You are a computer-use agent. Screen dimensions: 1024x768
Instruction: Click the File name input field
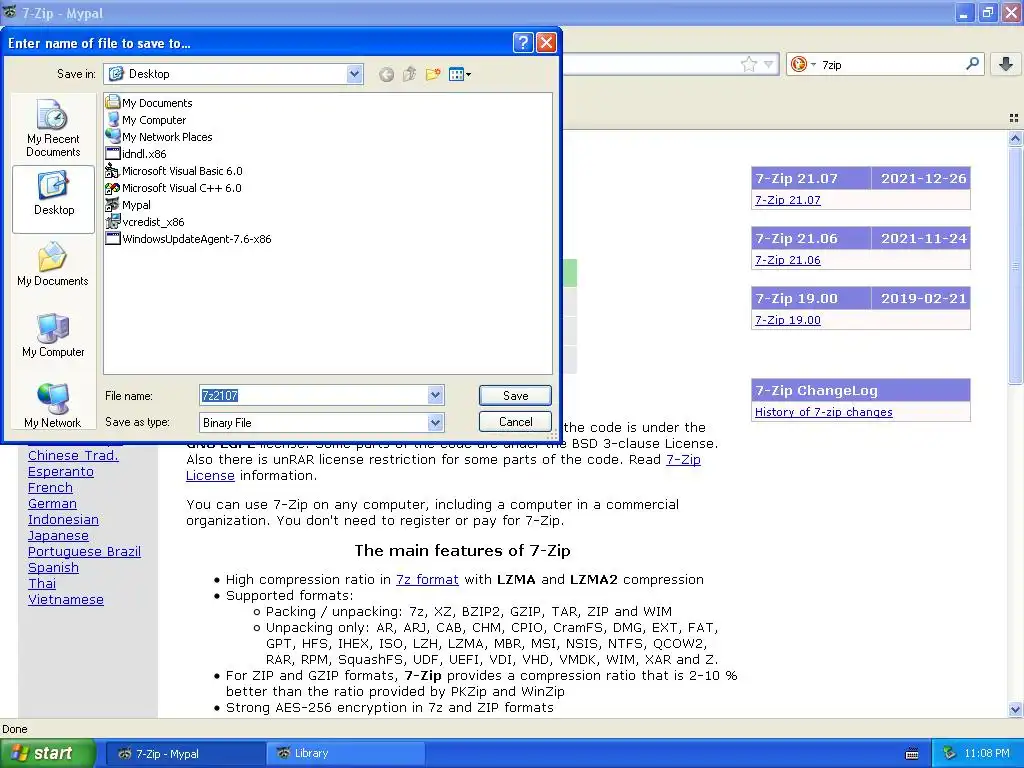(313, 395)
